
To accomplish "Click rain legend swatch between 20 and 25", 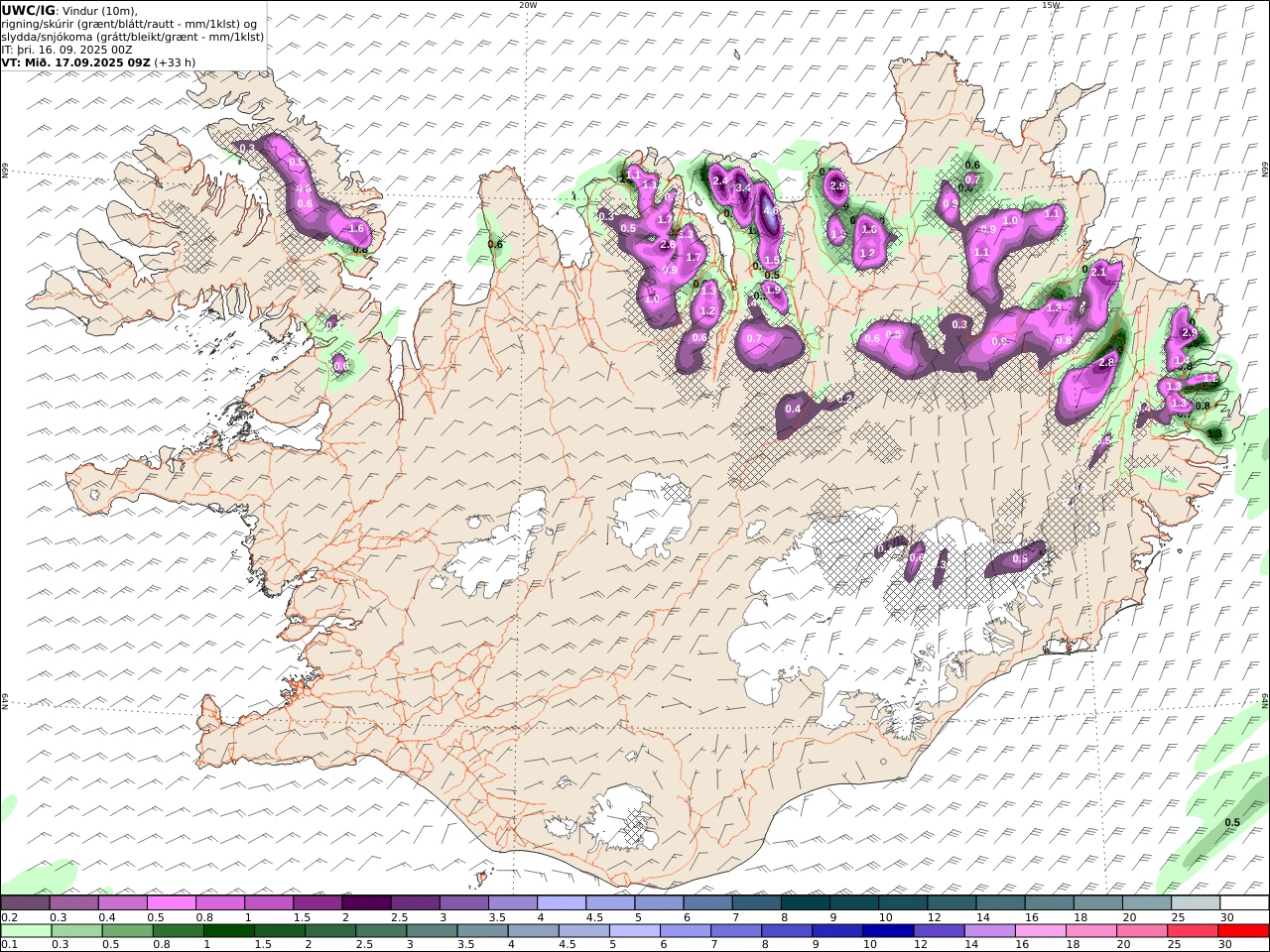I will click(1140, 931).
